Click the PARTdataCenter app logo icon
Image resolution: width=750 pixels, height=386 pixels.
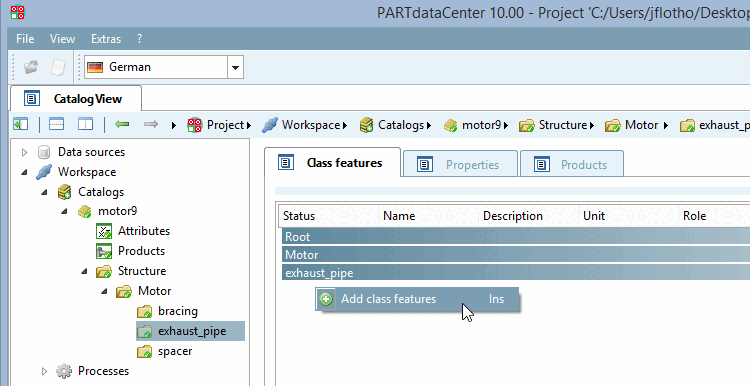[18, 12]
